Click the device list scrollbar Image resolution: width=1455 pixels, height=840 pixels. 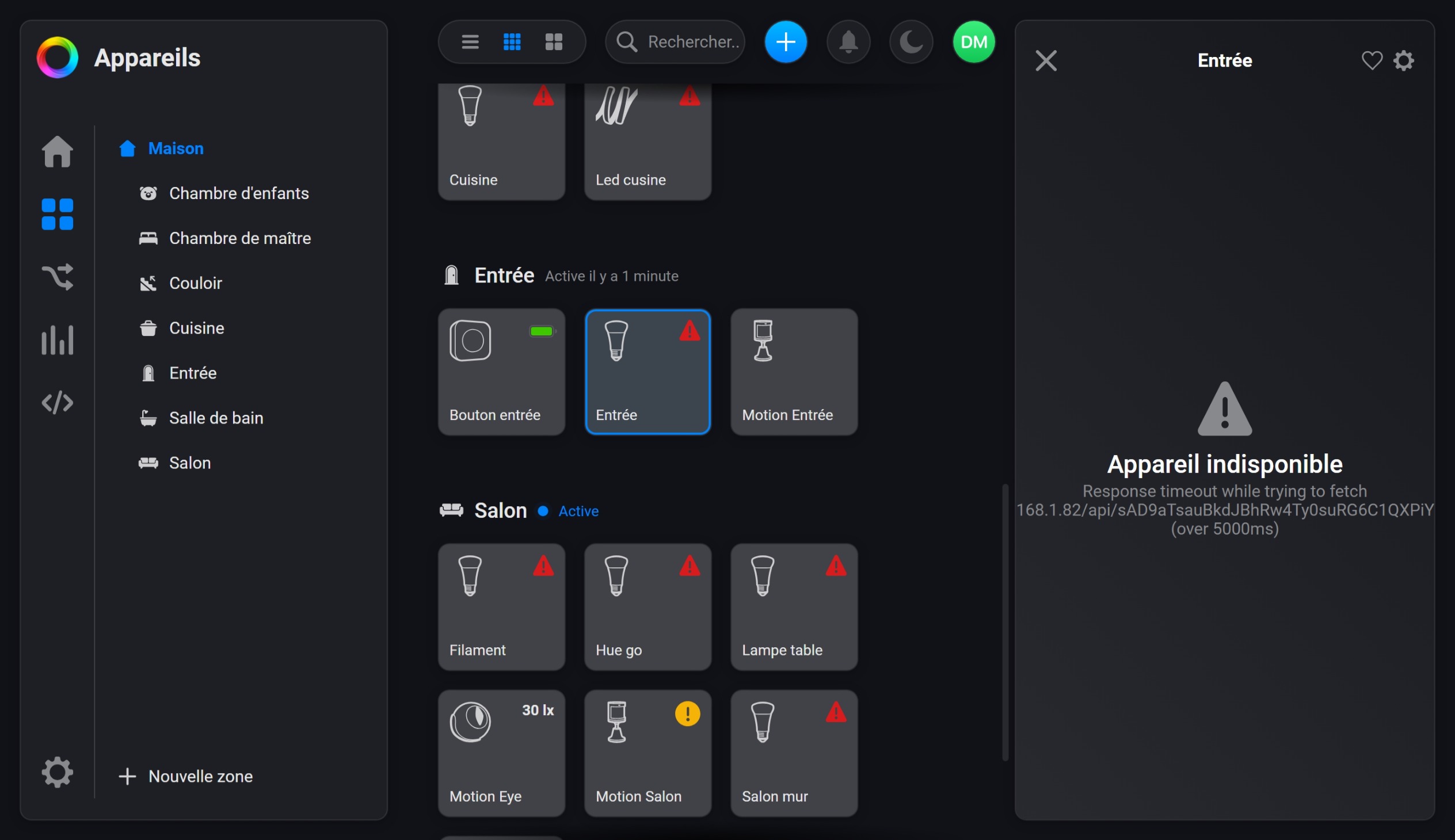1005,622
